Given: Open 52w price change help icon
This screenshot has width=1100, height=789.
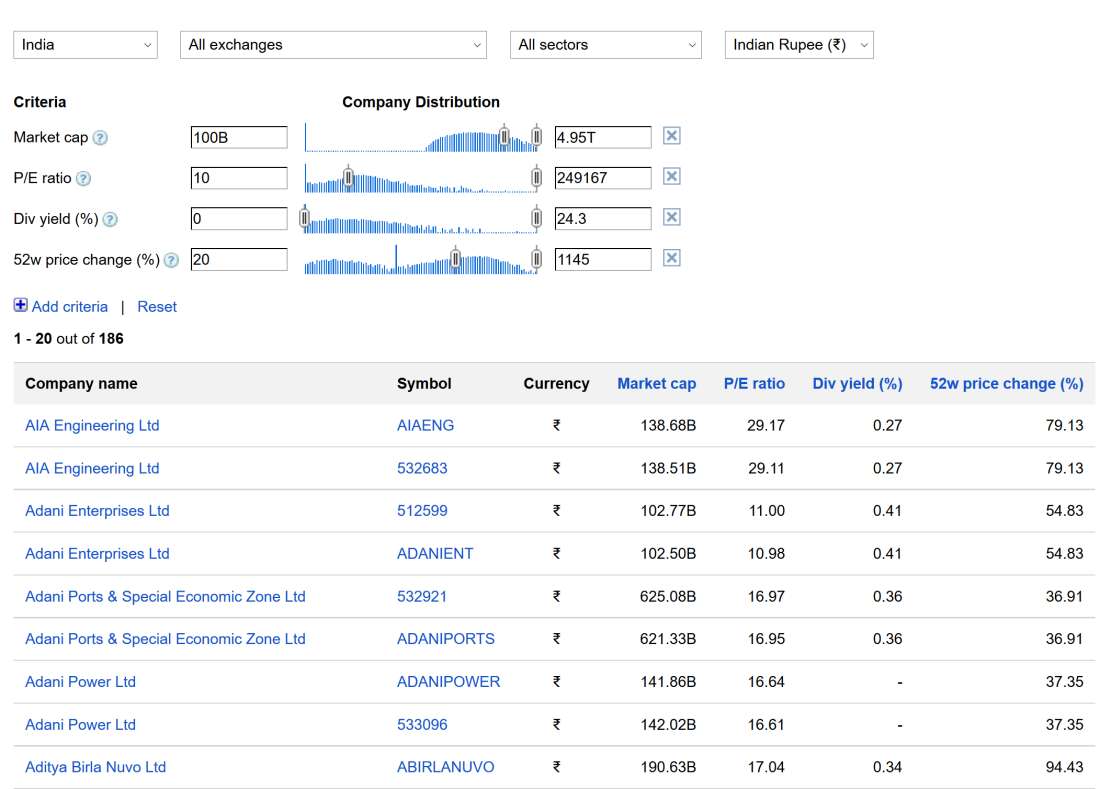Looking at the screenshot, I should (x=171, y=261).
